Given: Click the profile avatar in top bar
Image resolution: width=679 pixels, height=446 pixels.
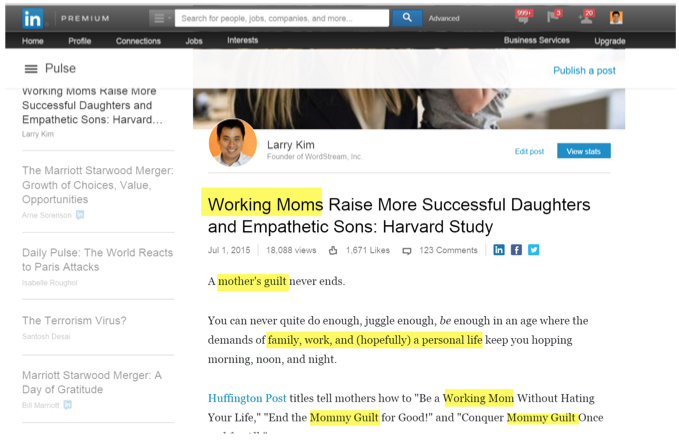Looking at the screenshot, I should point(616,17).
